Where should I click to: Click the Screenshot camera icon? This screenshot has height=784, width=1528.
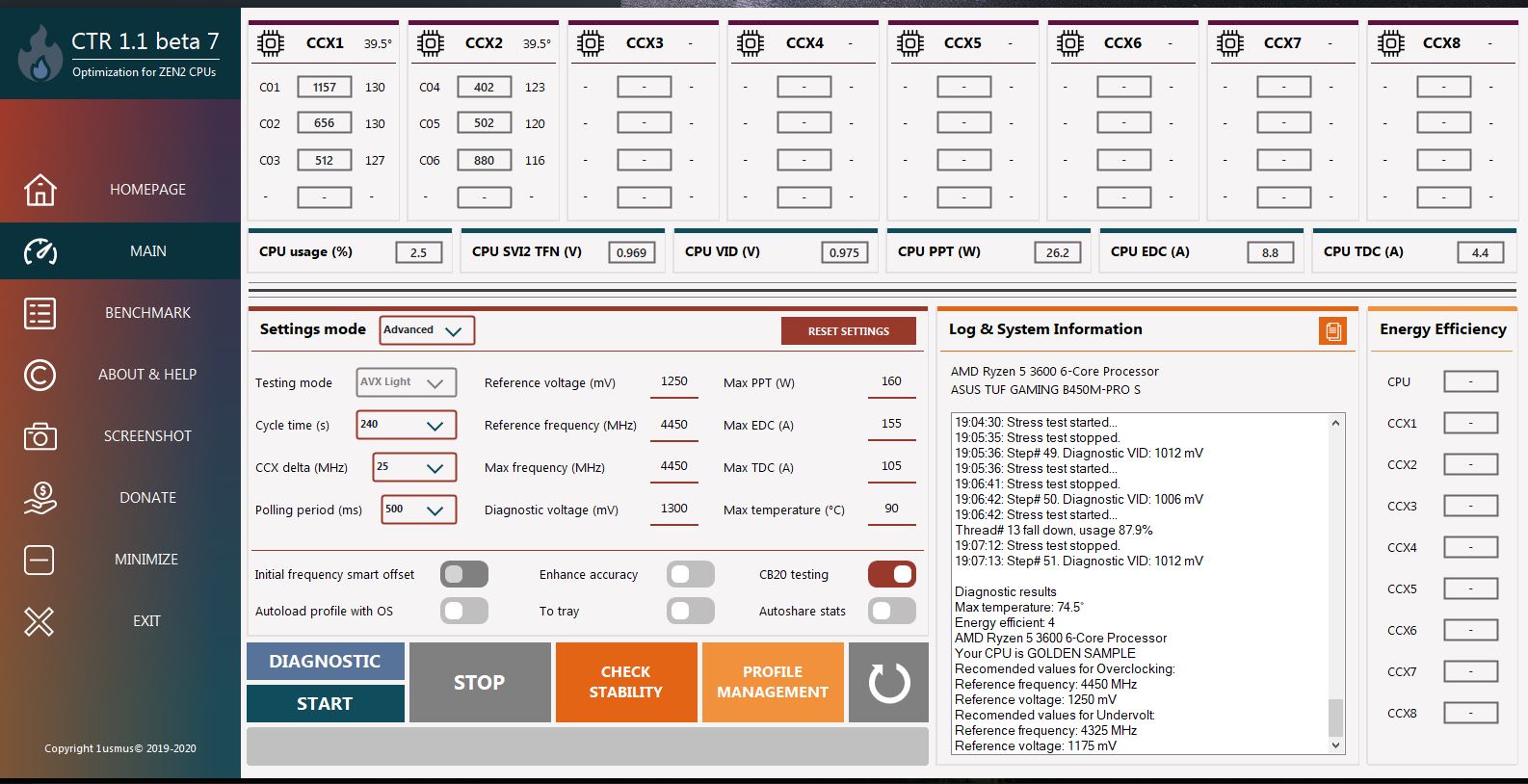click(40, 436)
